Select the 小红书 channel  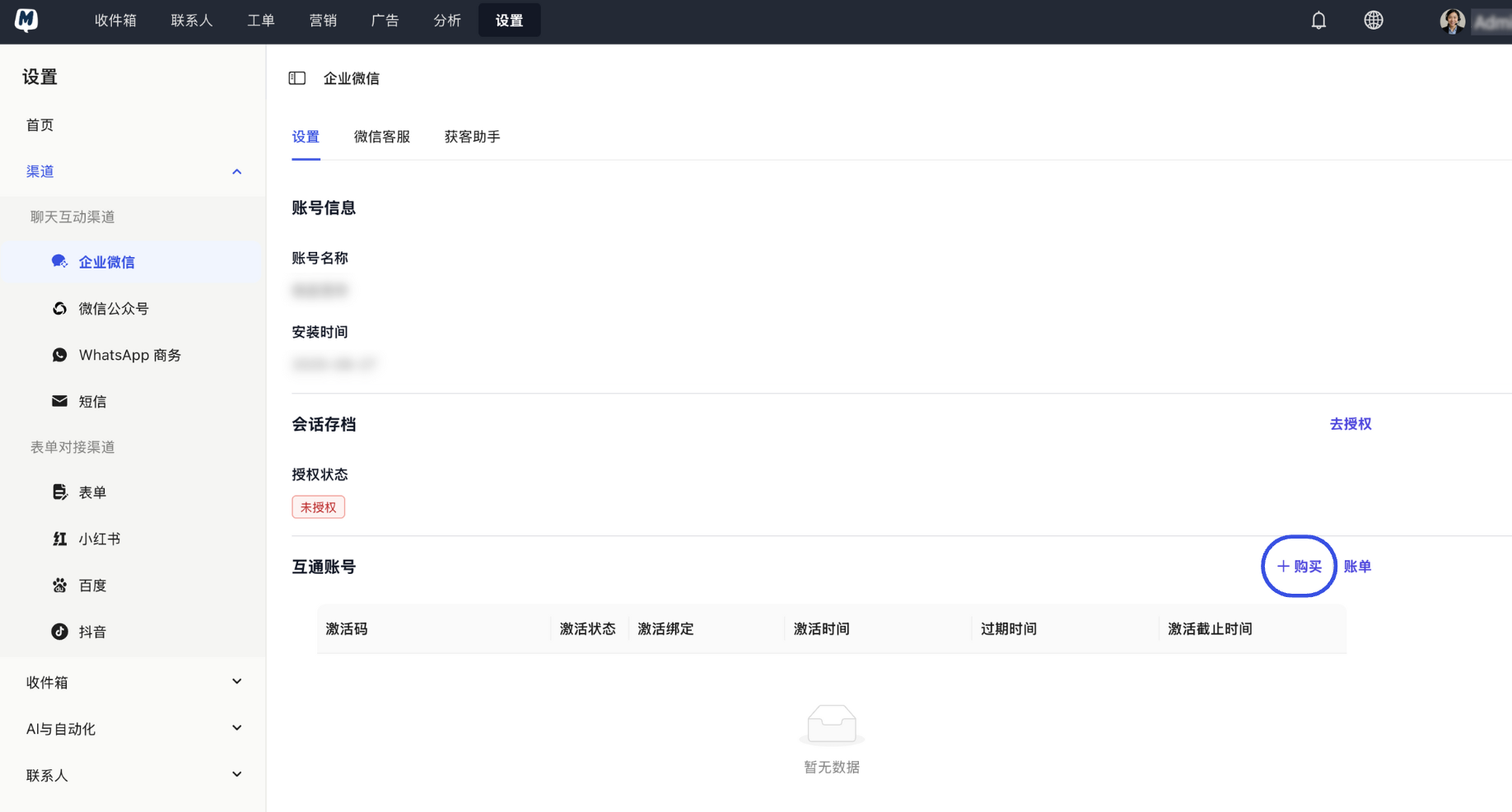[99, 538]
